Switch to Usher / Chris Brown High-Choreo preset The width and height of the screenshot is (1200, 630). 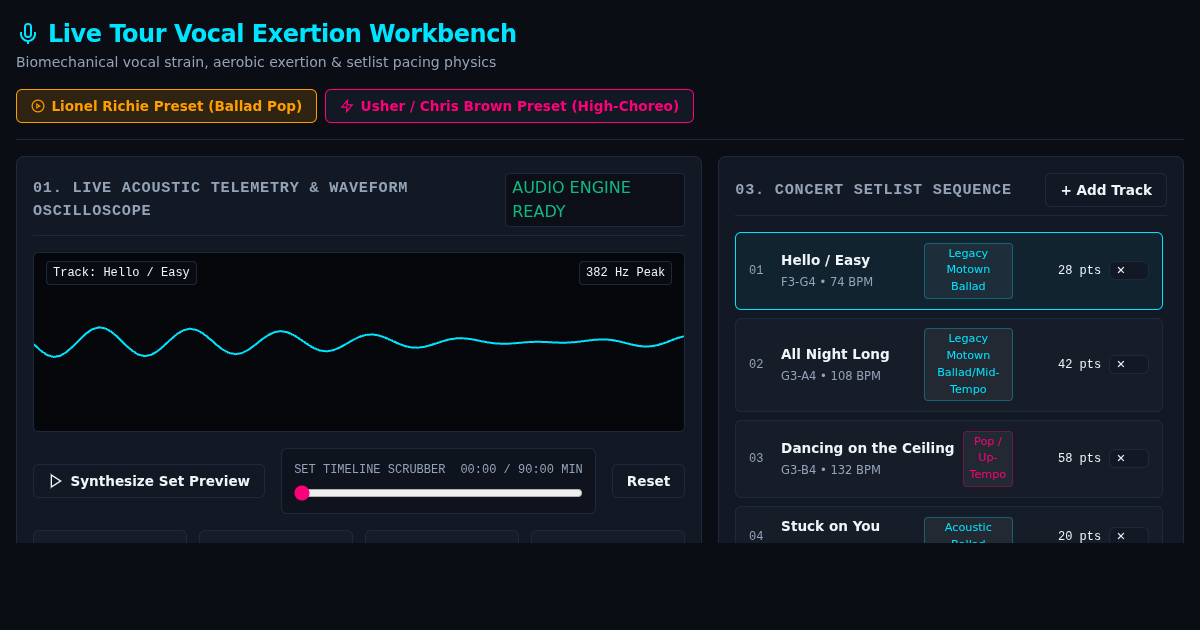509,106
